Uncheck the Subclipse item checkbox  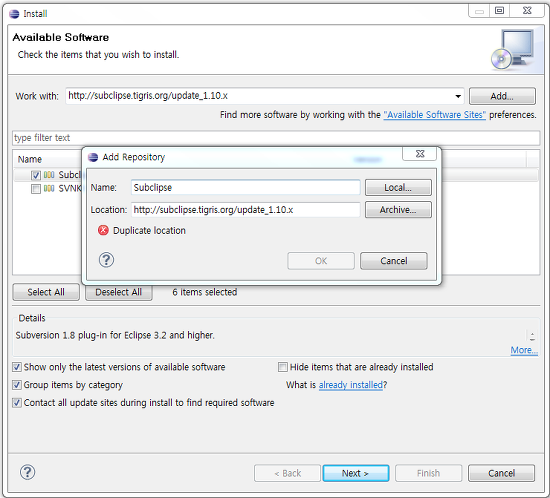[36, 175]
